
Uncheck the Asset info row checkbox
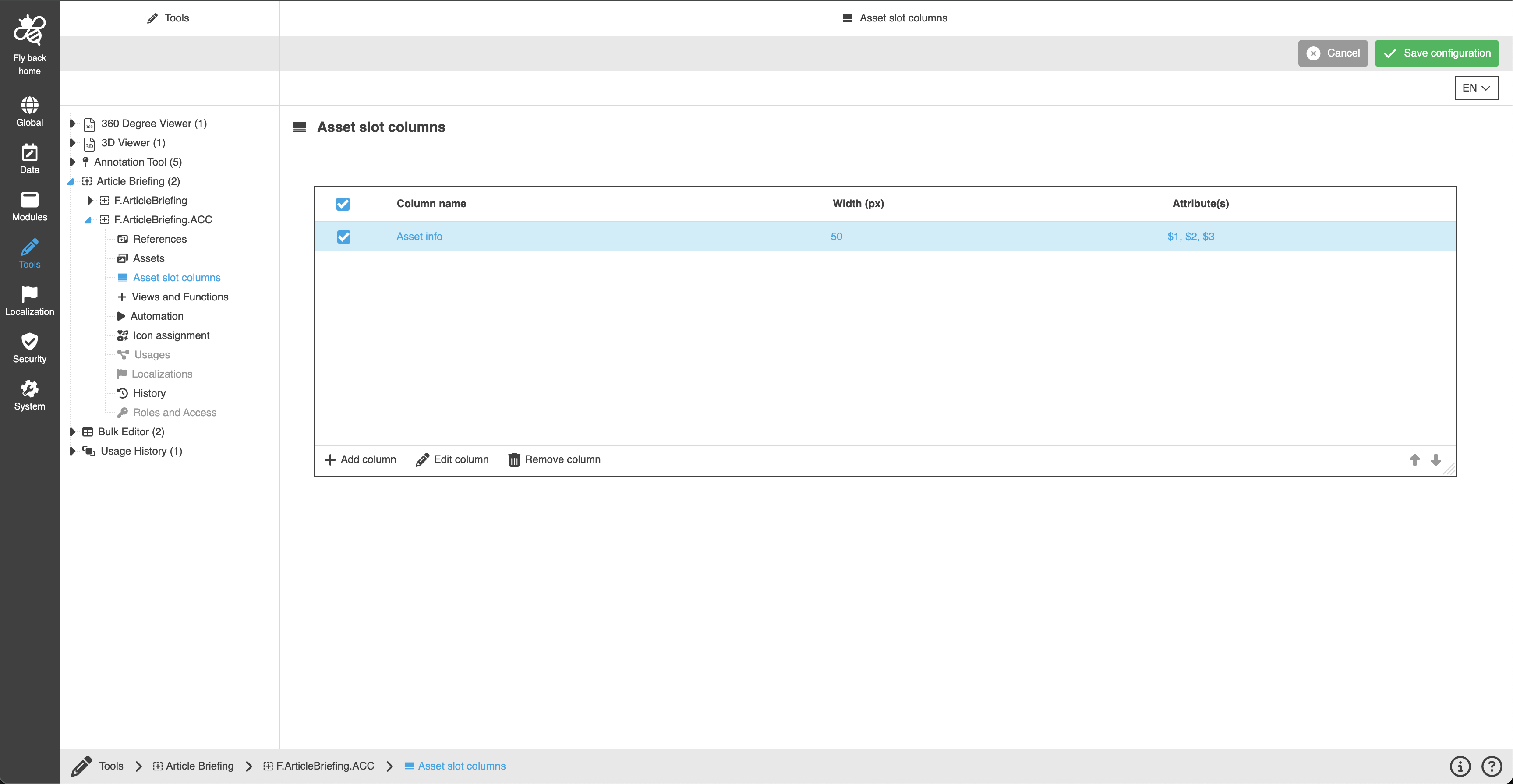click(x=343, y=237)
